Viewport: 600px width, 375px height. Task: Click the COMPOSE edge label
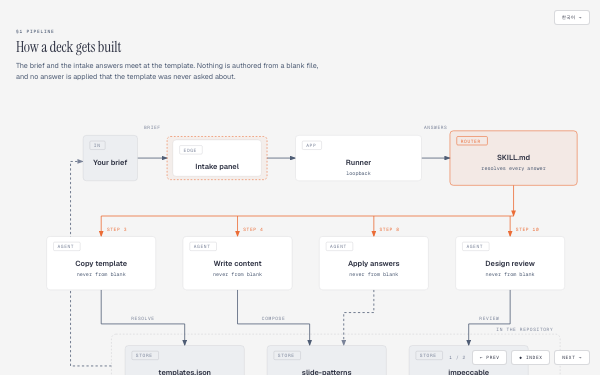[273, 318]
